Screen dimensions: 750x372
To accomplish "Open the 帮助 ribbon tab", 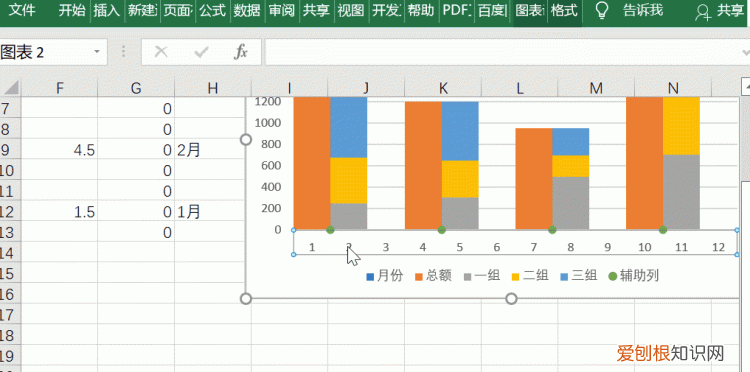I will coord(420,11).
